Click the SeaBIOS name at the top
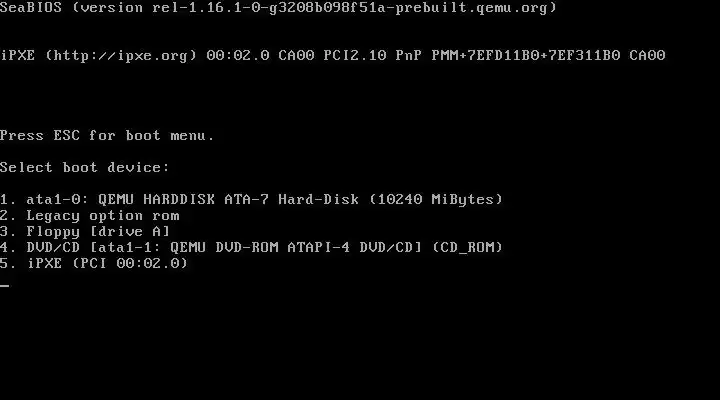 click(31, 8)
